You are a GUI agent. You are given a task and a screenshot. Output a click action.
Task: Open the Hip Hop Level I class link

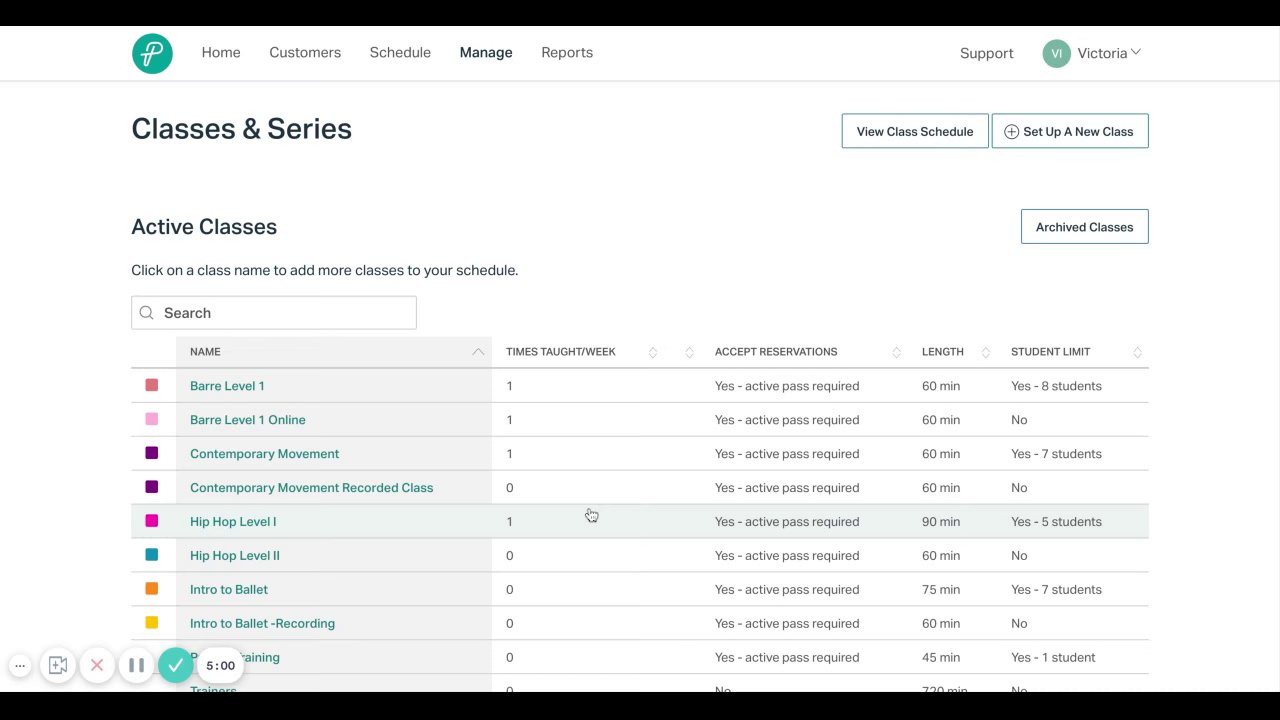tap(233, 522)
